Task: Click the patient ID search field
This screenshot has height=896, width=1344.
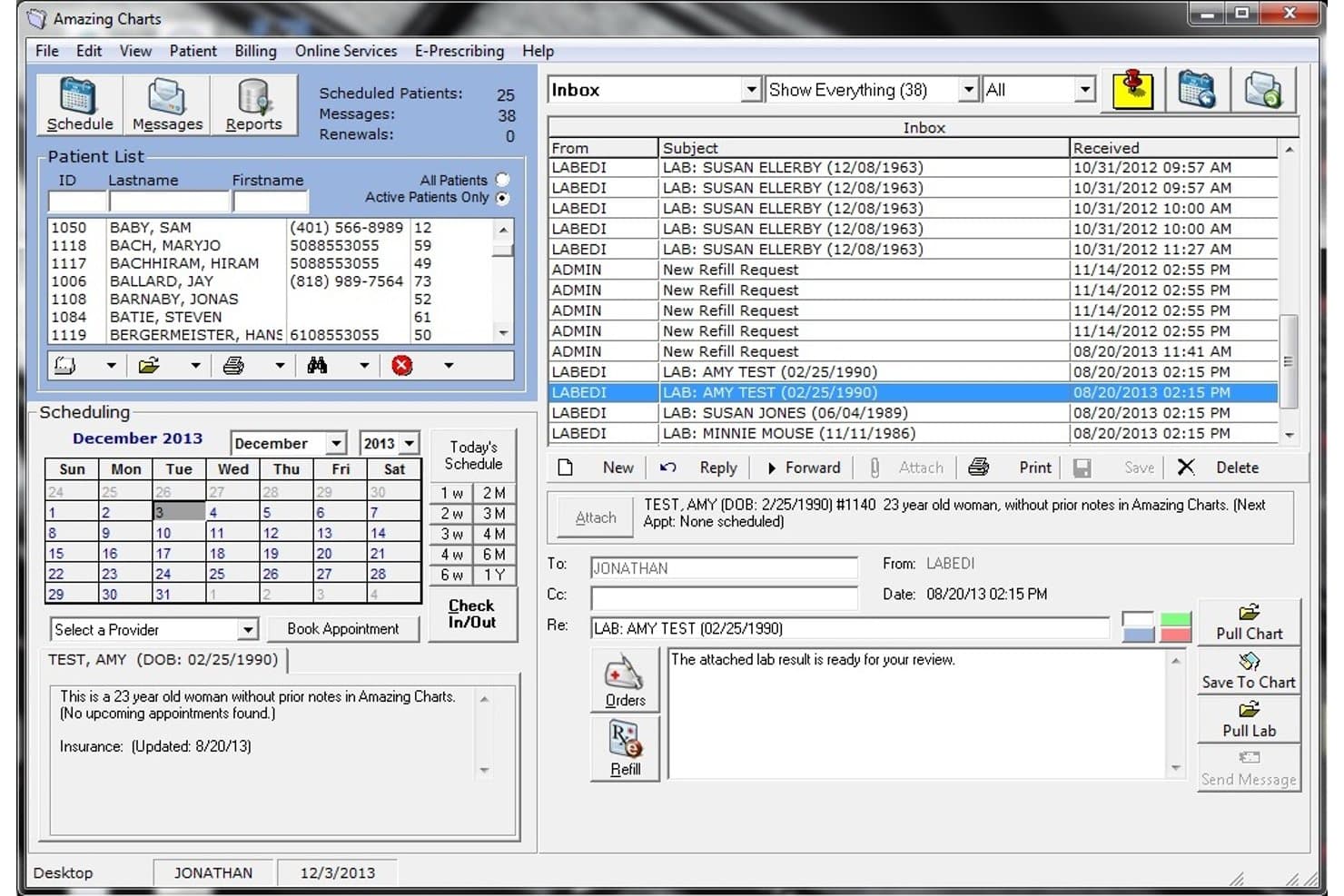Action: [76, 202]
